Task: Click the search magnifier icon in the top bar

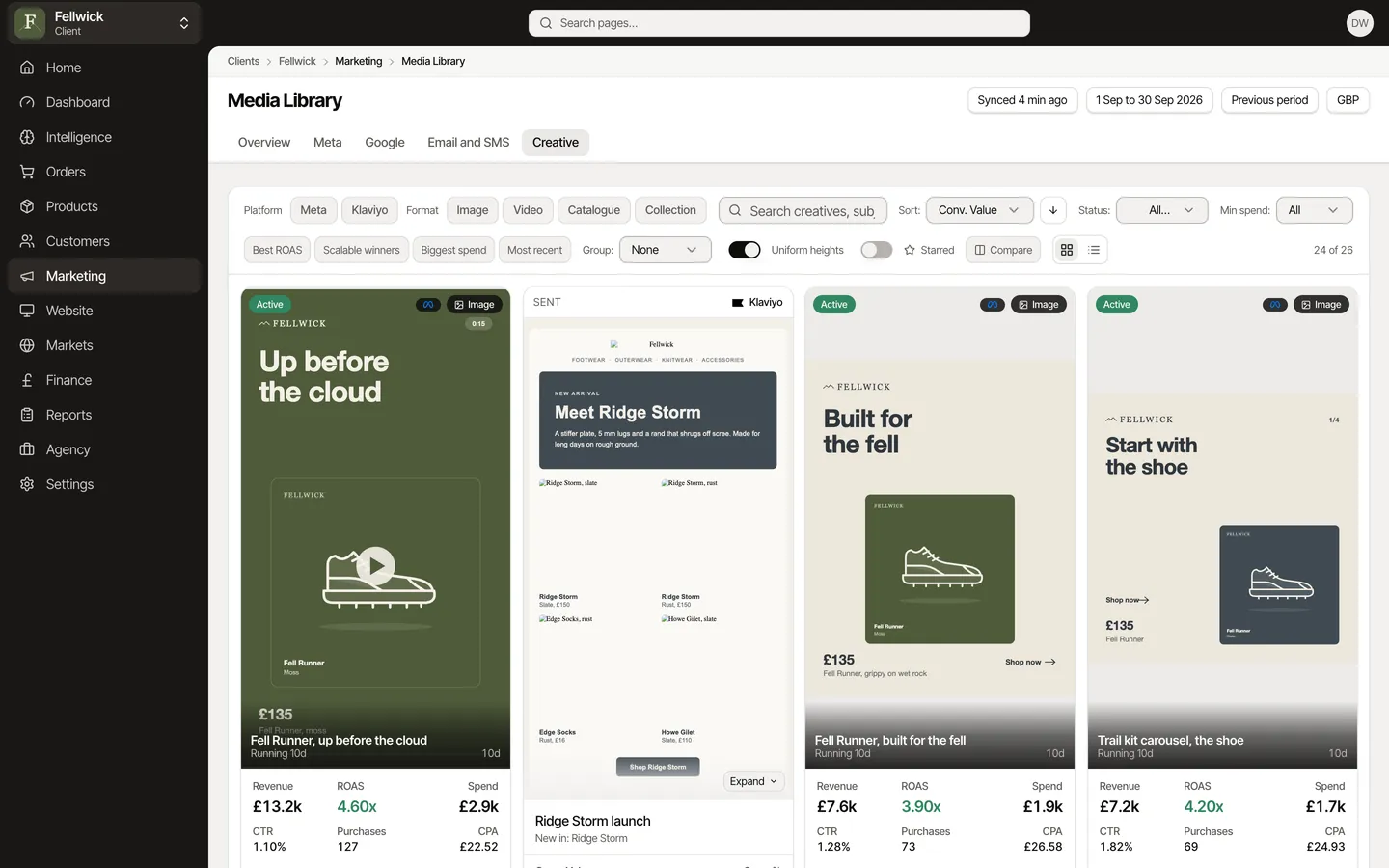Action: point(546,23)
